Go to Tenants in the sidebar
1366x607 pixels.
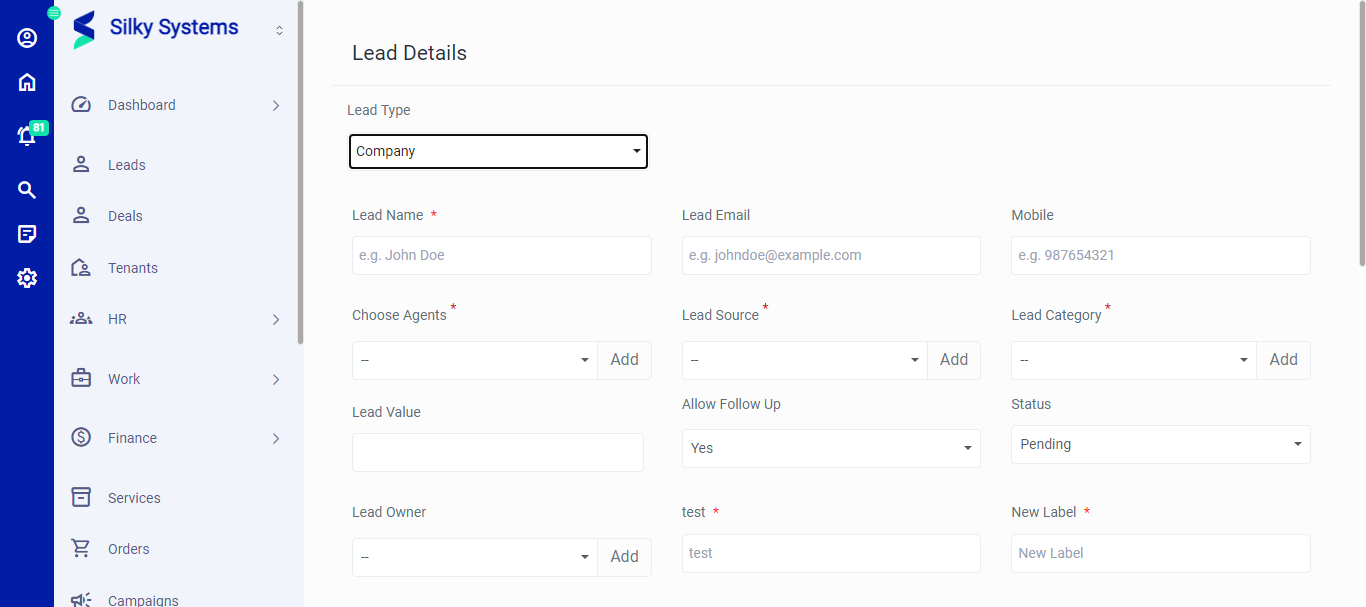pyautogui.click(x=132, y=268)
